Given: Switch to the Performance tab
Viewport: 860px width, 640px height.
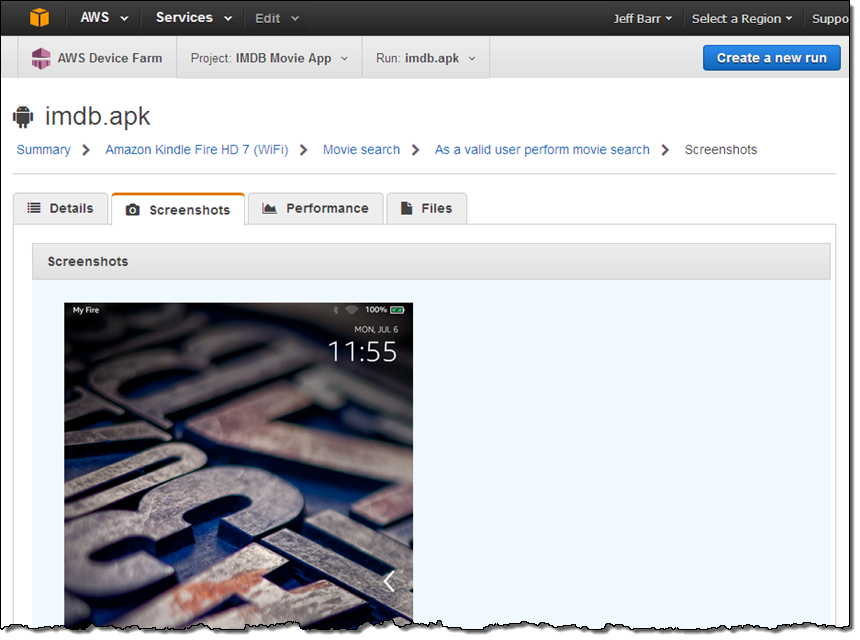Looking at the screenshot, I should point(315,208).
